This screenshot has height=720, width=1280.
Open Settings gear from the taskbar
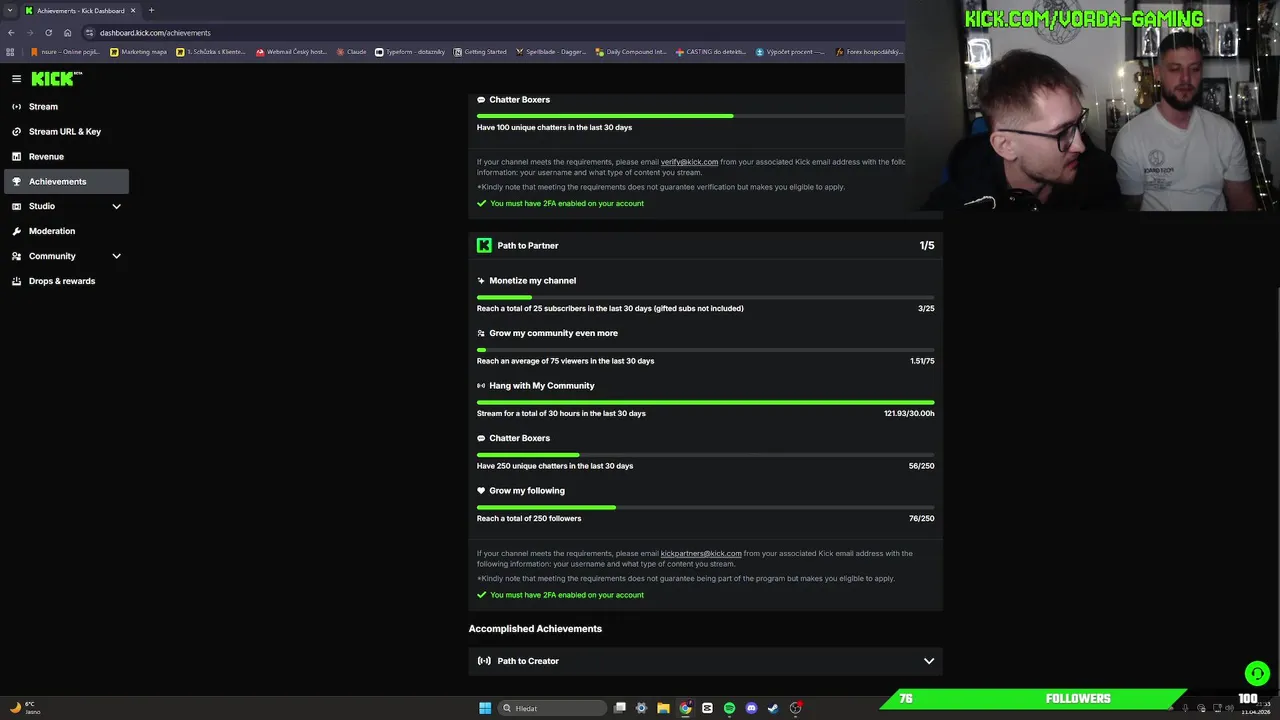[x=641, y=708]
